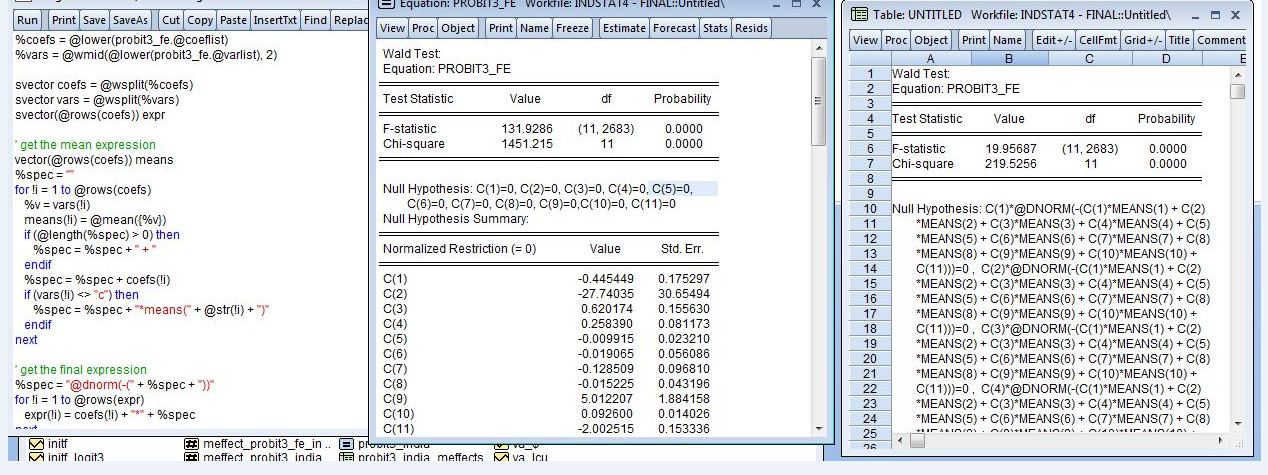Open Proc menu in PROBIT3_FE equation window
This screenshot has height=475, width=1268.
pos(424,28)
